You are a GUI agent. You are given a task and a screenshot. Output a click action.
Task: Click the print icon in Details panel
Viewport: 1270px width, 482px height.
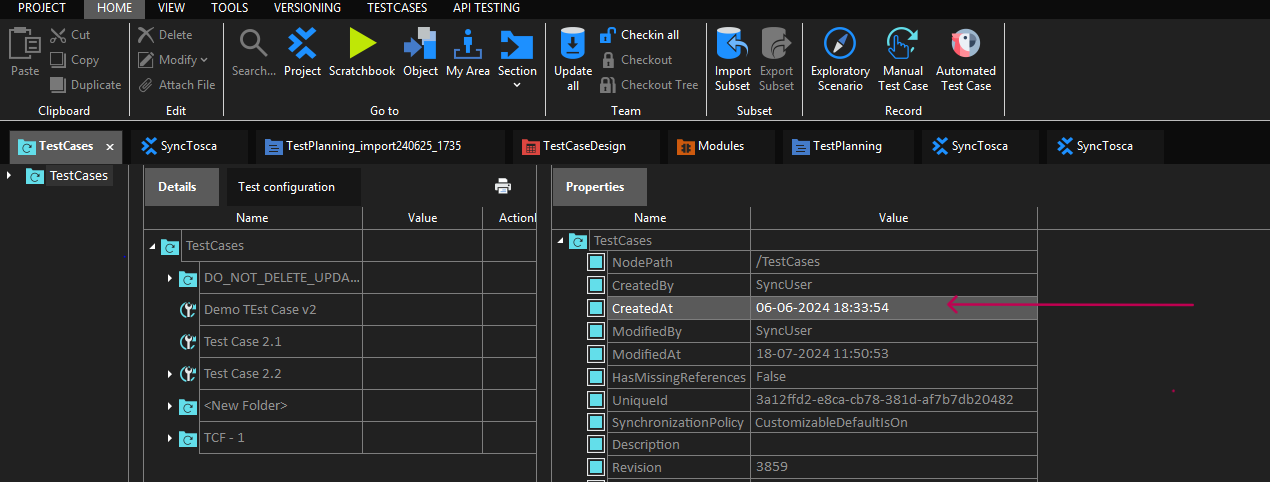pyautogui.click(x=503, y=186)
